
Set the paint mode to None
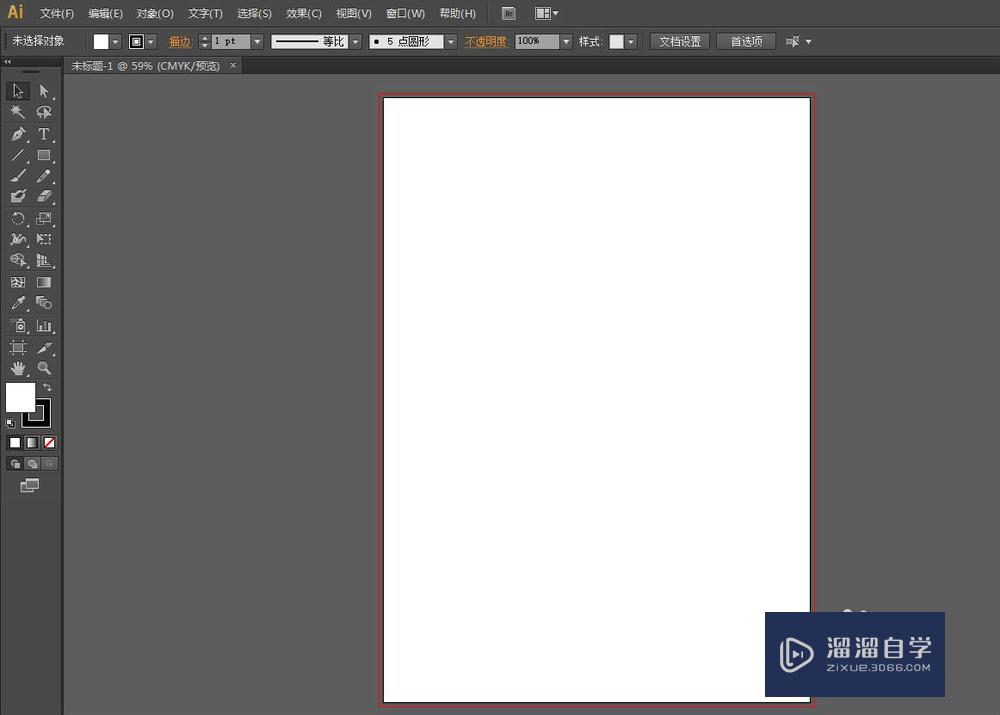point(49,442)
